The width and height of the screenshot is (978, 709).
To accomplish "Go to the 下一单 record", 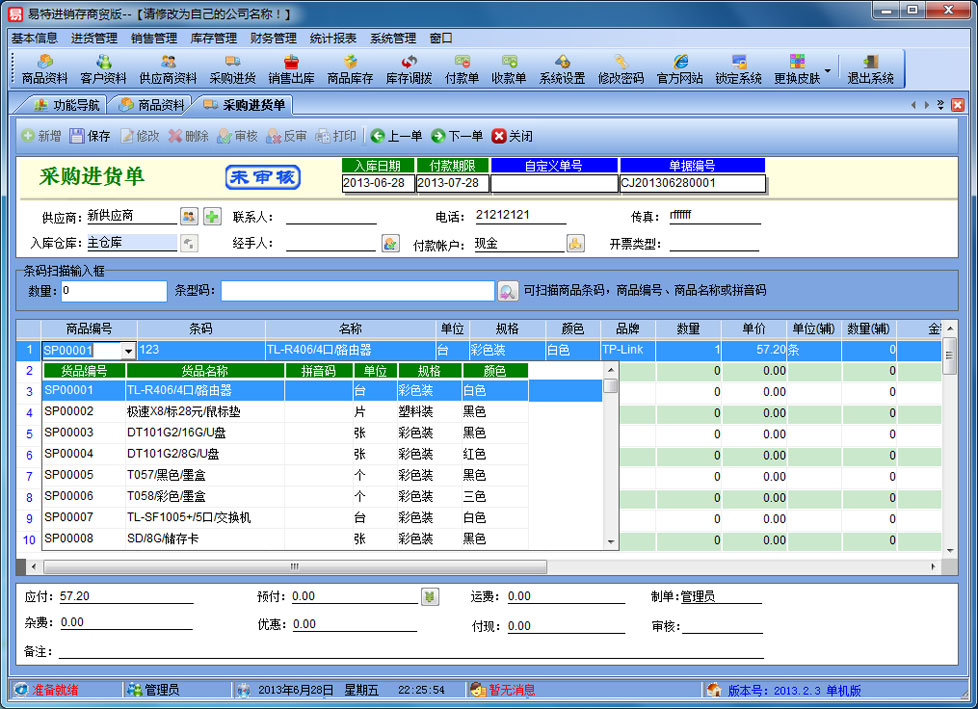I will 457,136.
